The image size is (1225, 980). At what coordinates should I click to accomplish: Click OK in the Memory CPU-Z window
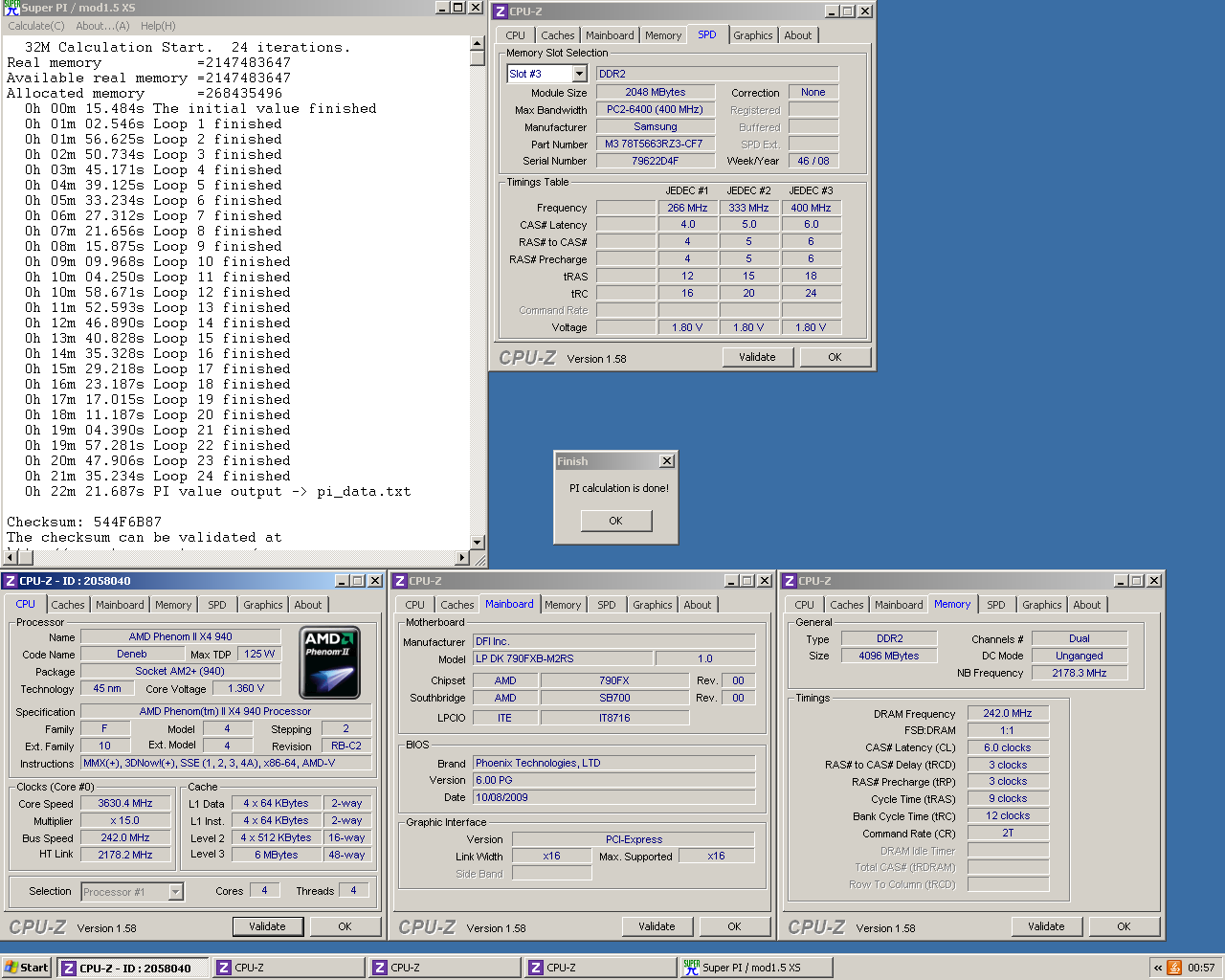[1124, 926]
